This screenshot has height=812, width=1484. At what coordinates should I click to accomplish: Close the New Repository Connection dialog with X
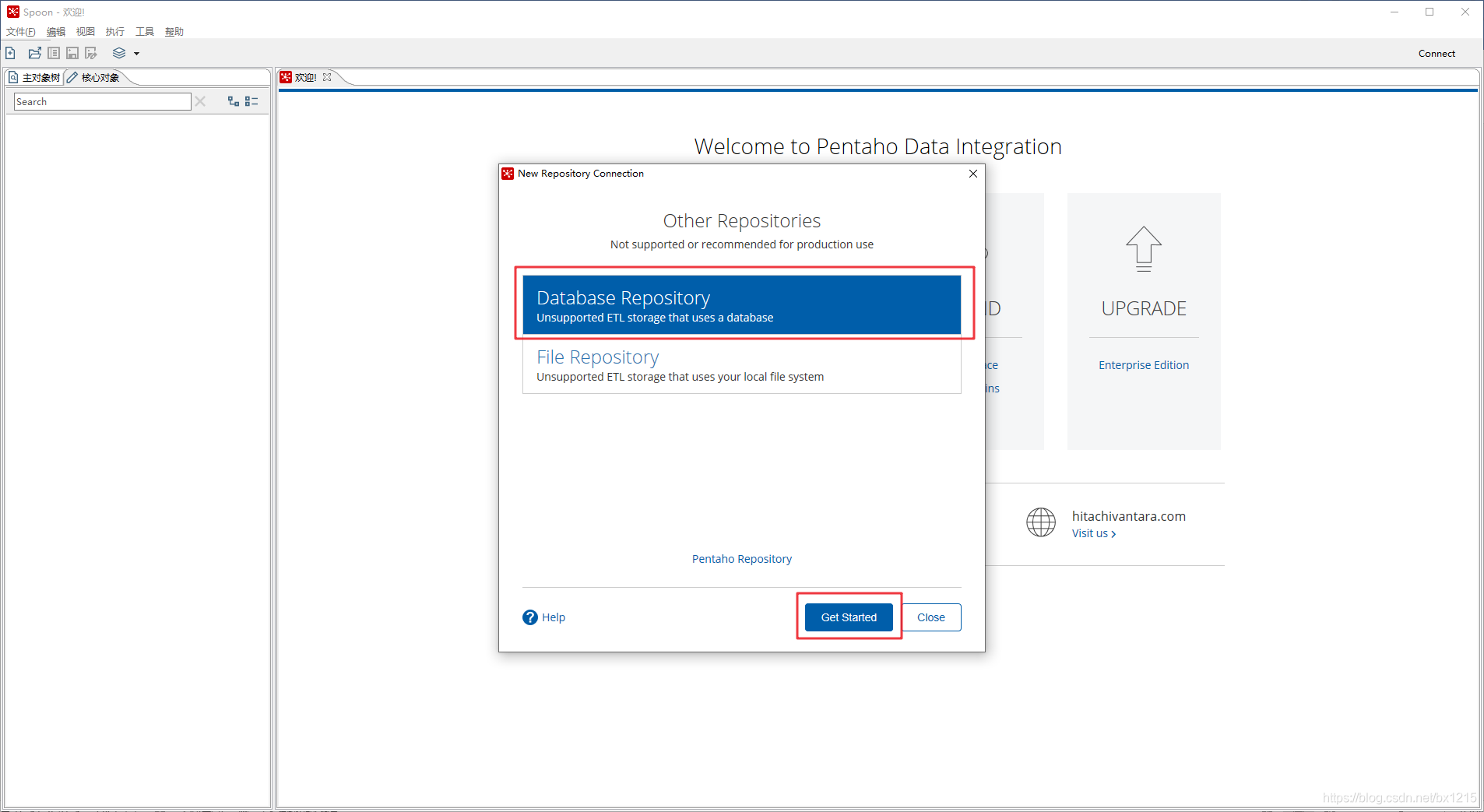[973, 174]
